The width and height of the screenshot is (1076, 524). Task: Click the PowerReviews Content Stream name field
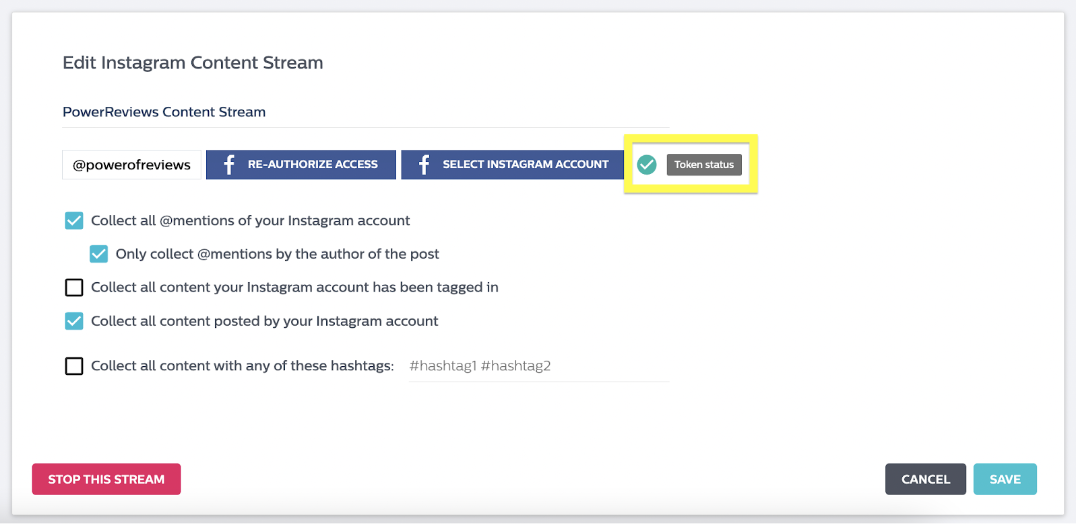coord(366,112)
